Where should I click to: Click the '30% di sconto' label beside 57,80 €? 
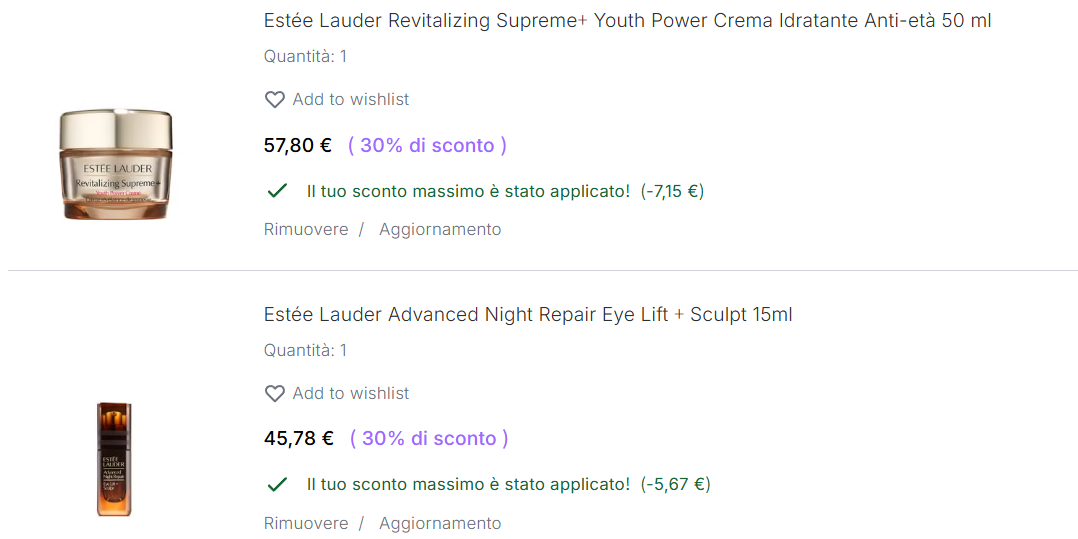pyautogui.click(x=427, y=146)
